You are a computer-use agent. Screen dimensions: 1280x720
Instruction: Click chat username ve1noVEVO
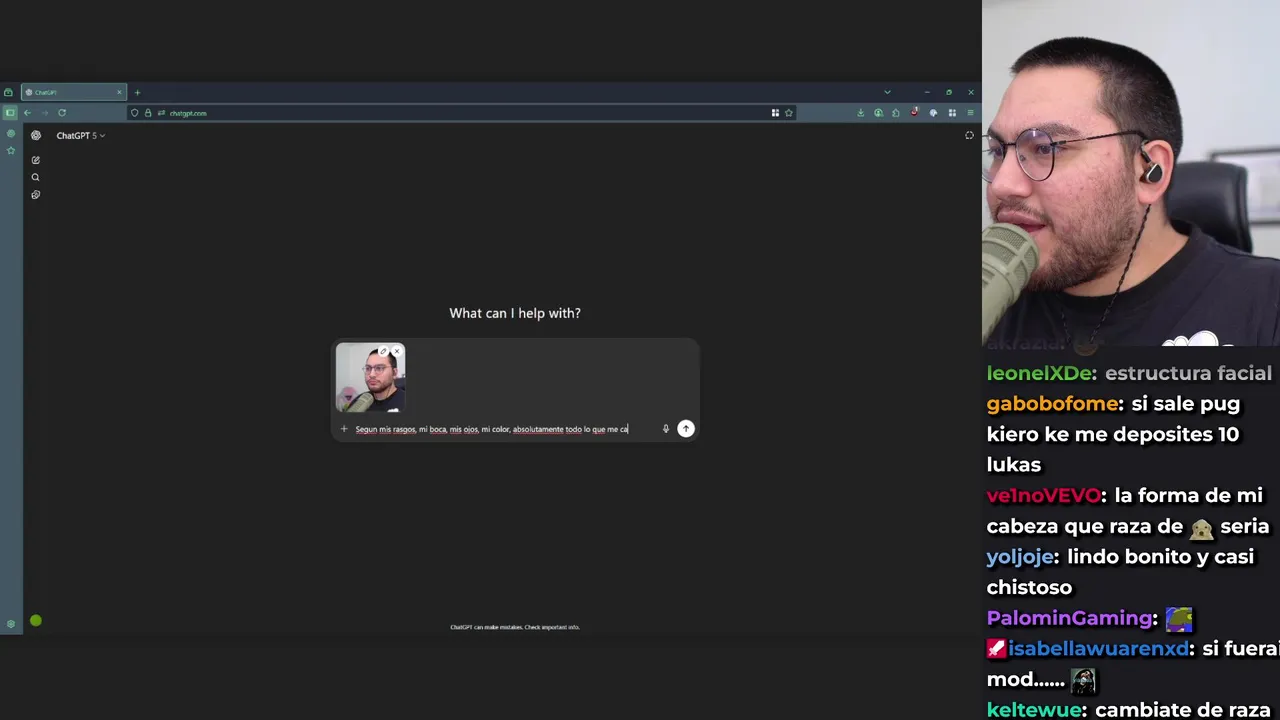1043,496
